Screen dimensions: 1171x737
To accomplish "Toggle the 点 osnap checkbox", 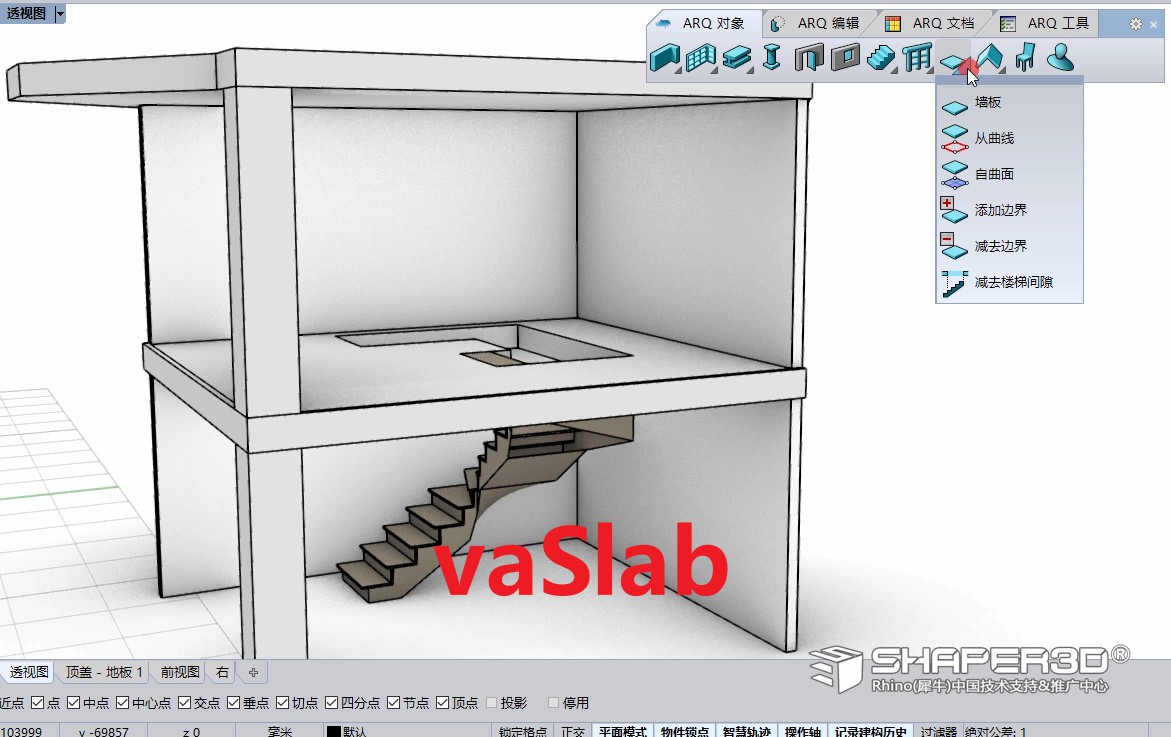I will [37, 703].
